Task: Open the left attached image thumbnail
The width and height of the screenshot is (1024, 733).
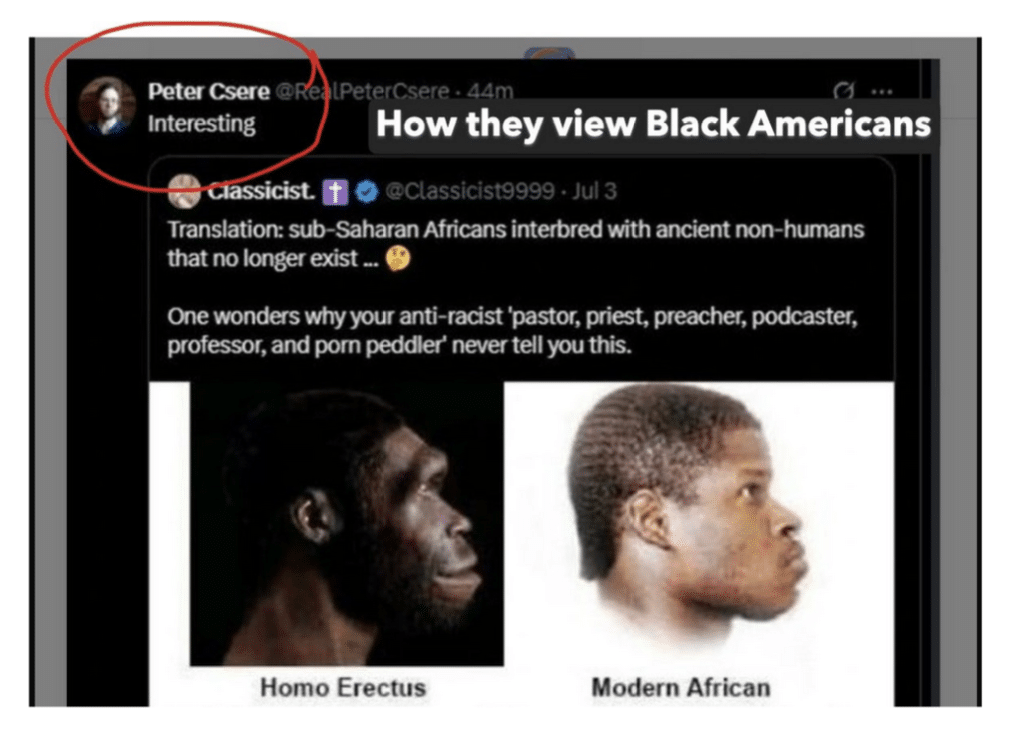Action: coord(346,523)
